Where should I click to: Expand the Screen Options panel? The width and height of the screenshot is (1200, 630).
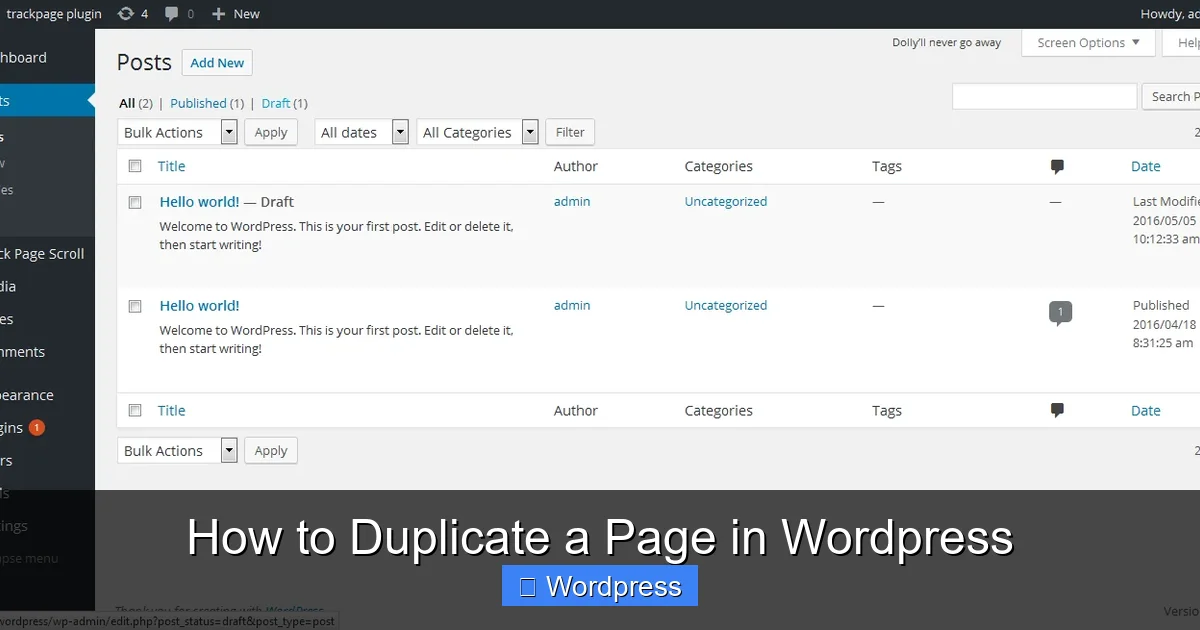click(x=1088, y=43)
